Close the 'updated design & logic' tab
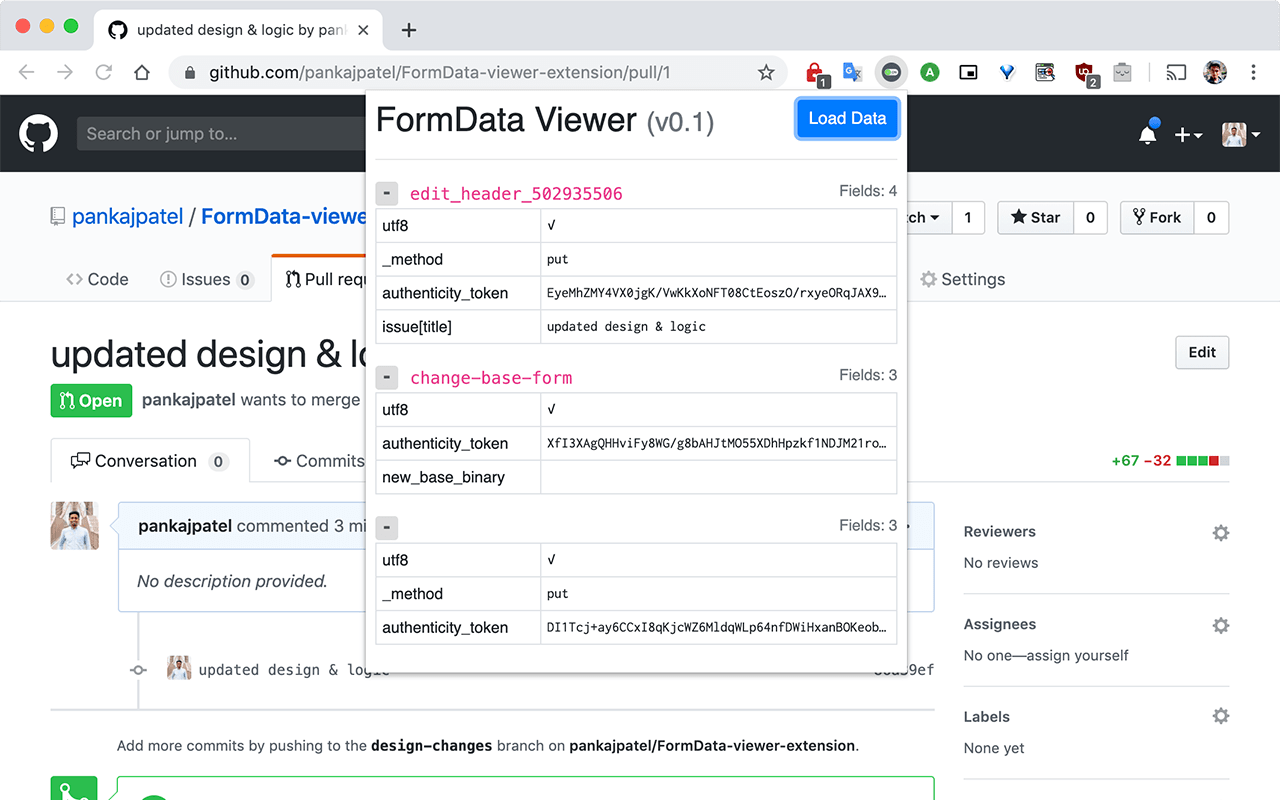The width and height of the screenshot is (1280, 800). (x=363, y=30)
